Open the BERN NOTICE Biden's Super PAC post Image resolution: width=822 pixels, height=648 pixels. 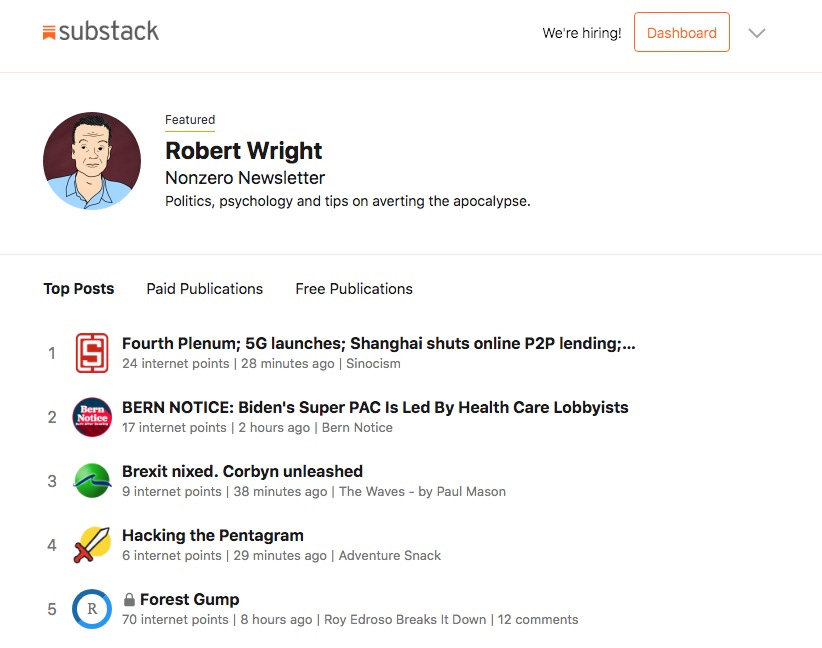[375, 407]
